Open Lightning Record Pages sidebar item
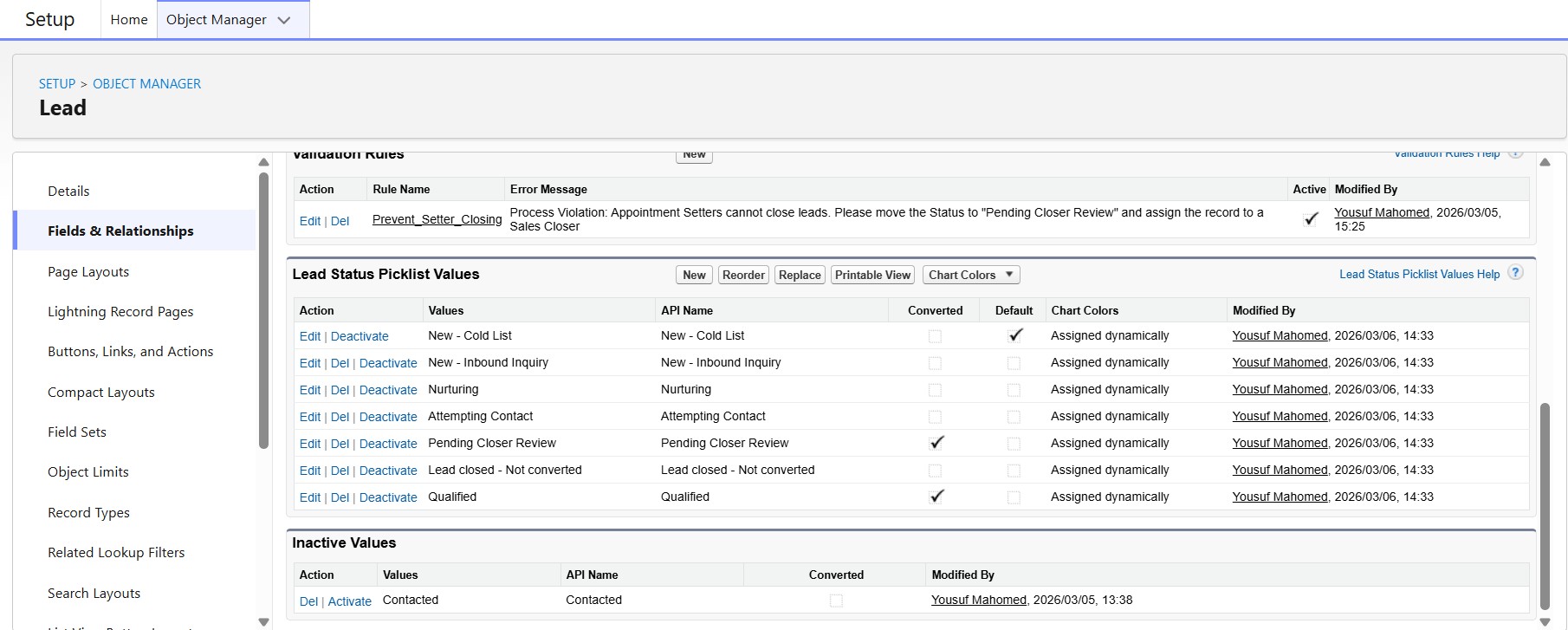The width and height of the screenshot is (1568, 630). click(120, 311)
